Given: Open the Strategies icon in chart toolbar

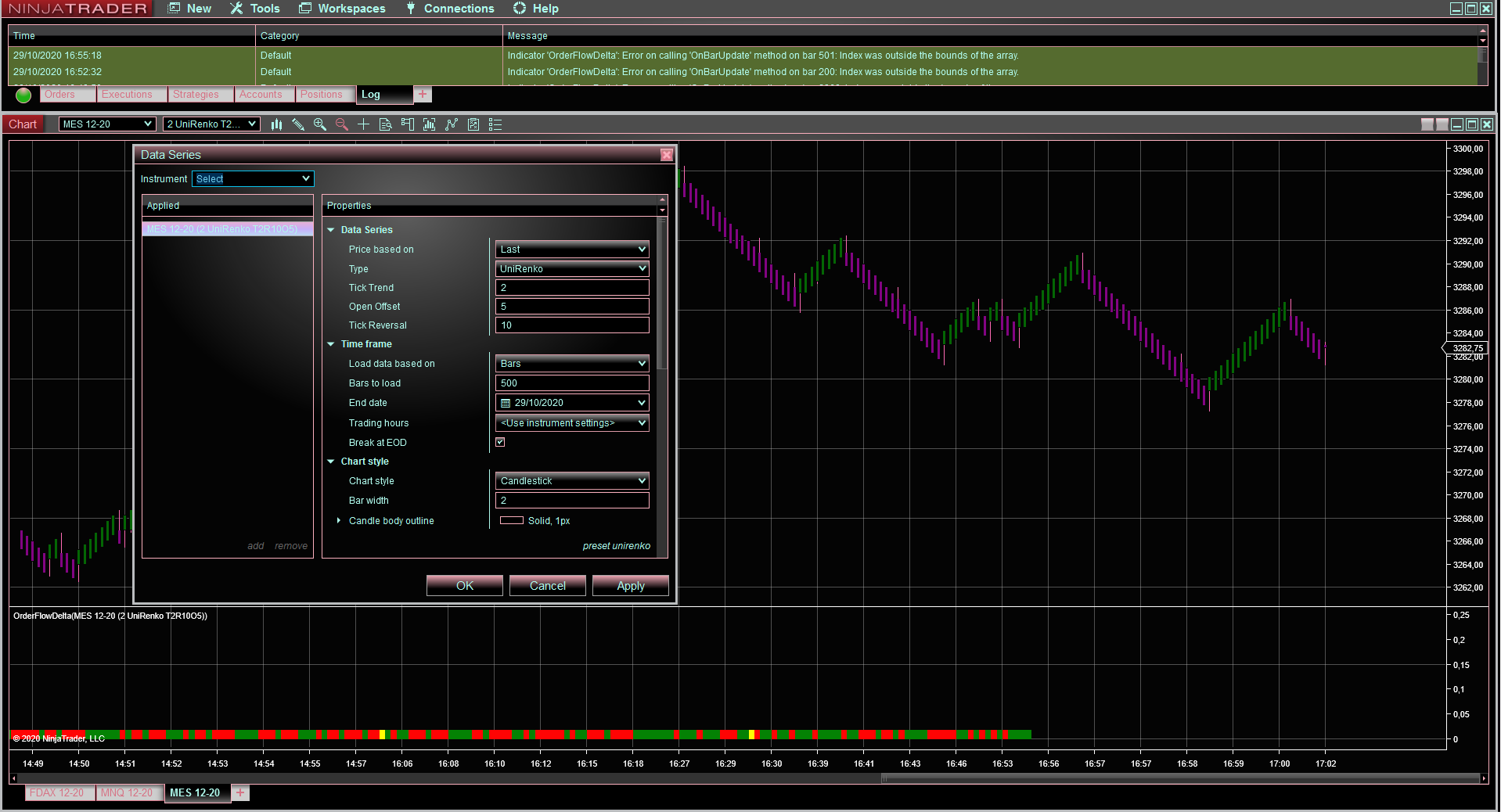Looking at the screenshot, I should pos(473,124).
